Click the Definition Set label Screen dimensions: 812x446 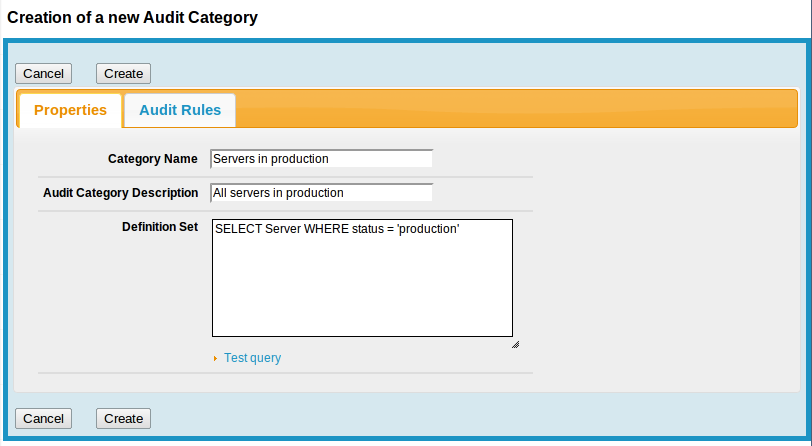(160, 227)
